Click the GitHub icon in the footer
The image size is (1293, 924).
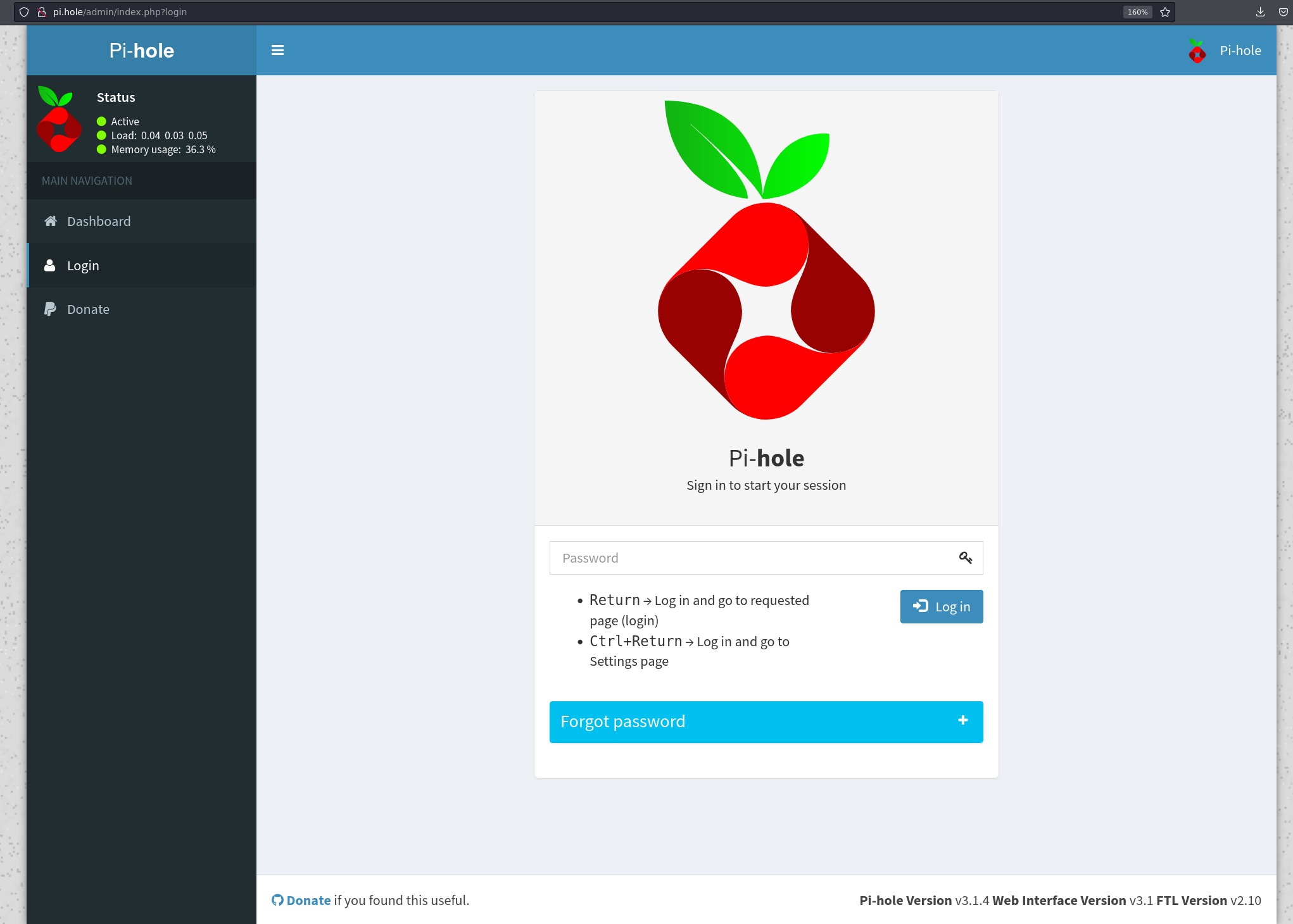(x=277, y=900)
